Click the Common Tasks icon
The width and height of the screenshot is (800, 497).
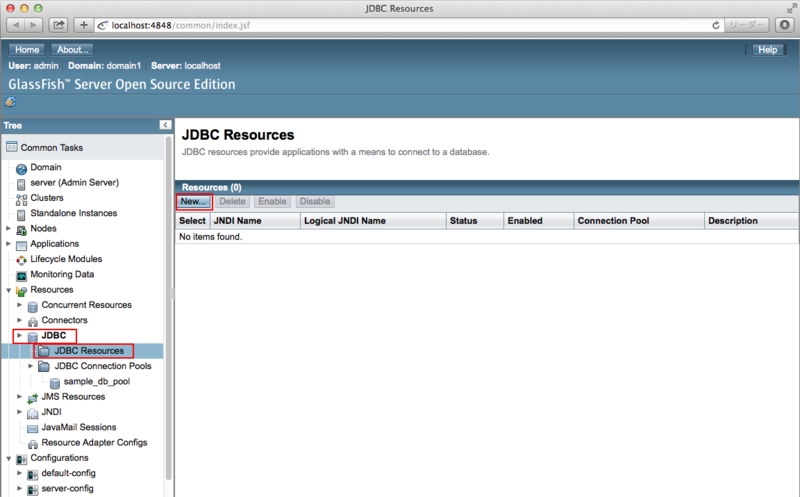(11, 147)
